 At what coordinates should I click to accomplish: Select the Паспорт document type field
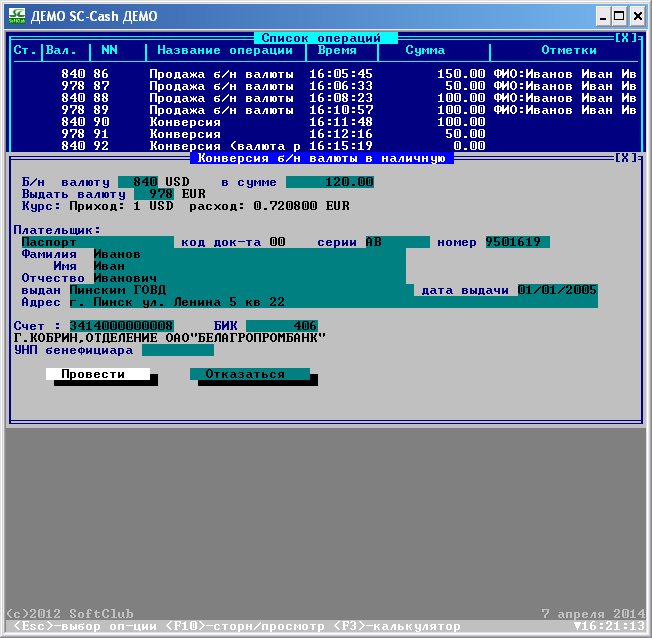98,242
